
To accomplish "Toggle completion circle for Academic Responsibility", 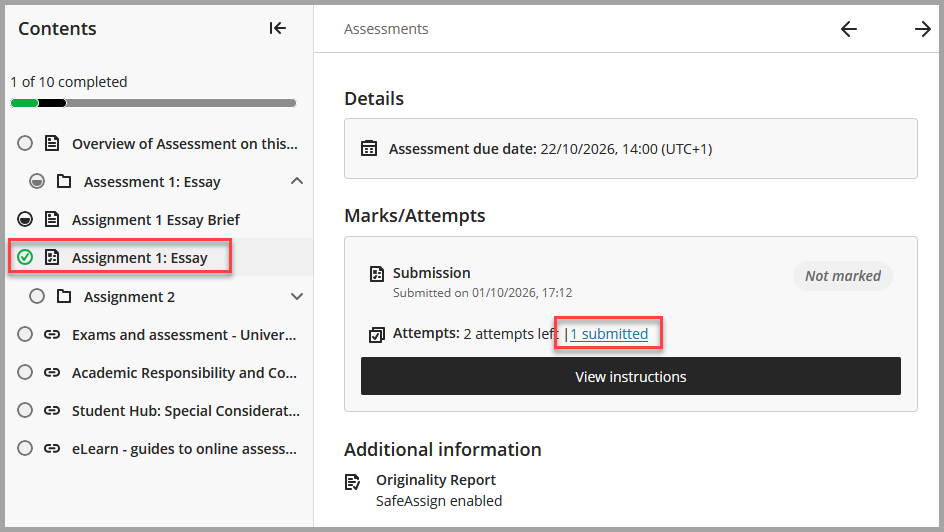I will click(25, 373).
